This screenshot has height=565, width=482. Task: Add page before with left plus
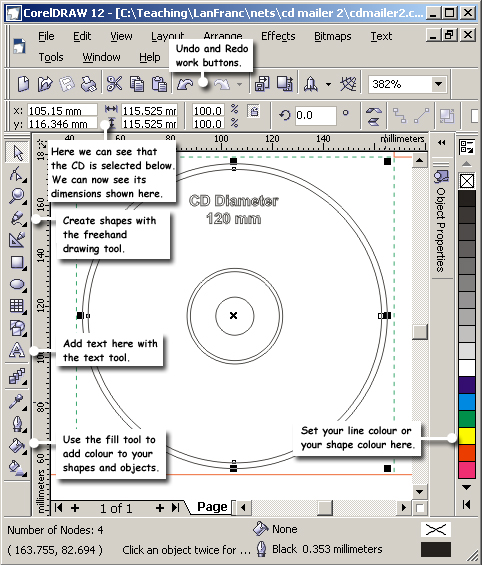[x=75, y=508]
